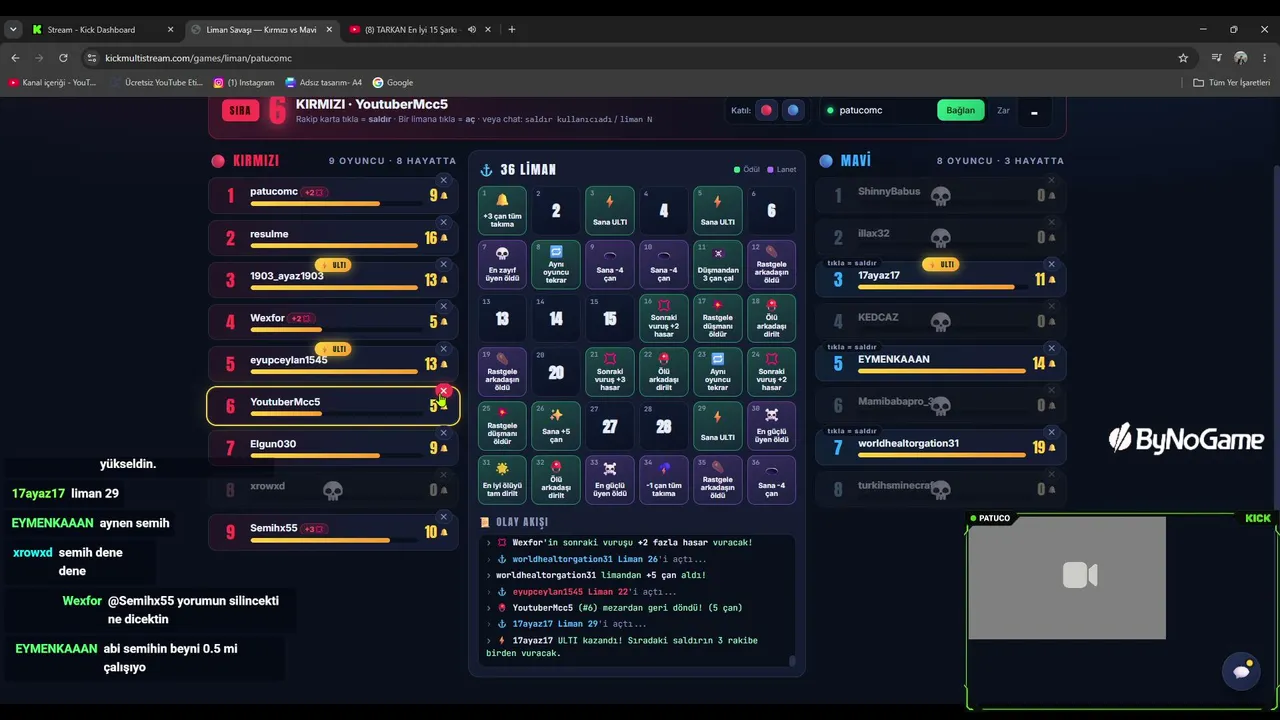Open port 26 sparkle 'Sana +5 can'
Image resolution: width=1280 pixels, height=720 pixels.
point(556,426)
